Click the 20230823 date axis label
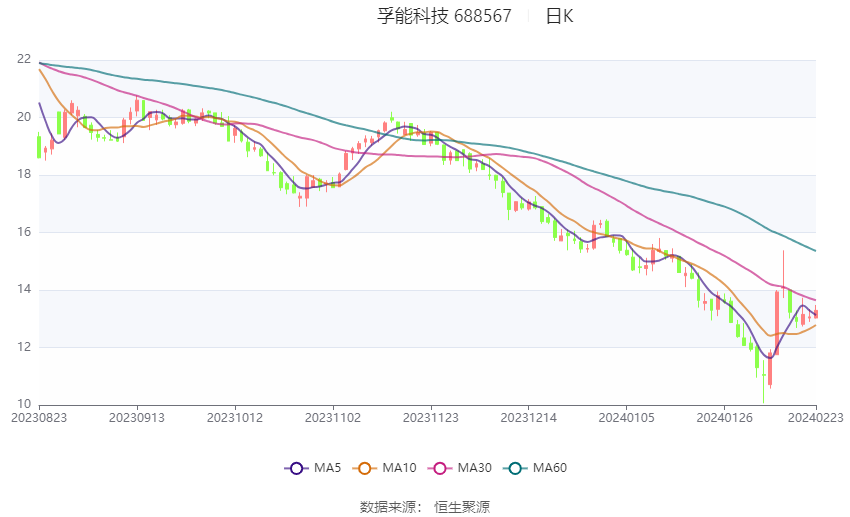This screenshot has width=850, height=517. click(39, 418)
